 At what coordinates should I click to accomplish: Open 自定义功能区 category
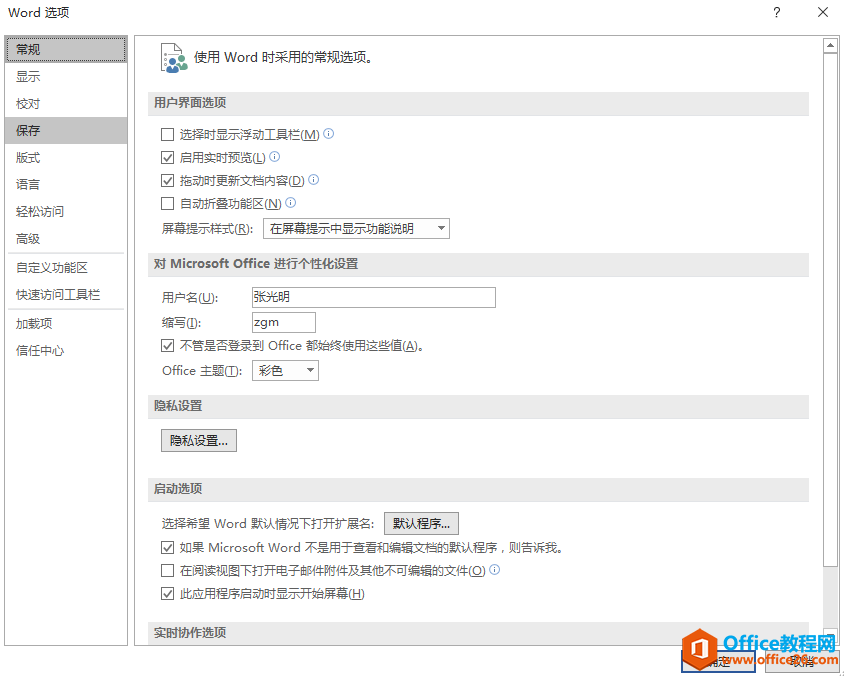pos(66,268)
